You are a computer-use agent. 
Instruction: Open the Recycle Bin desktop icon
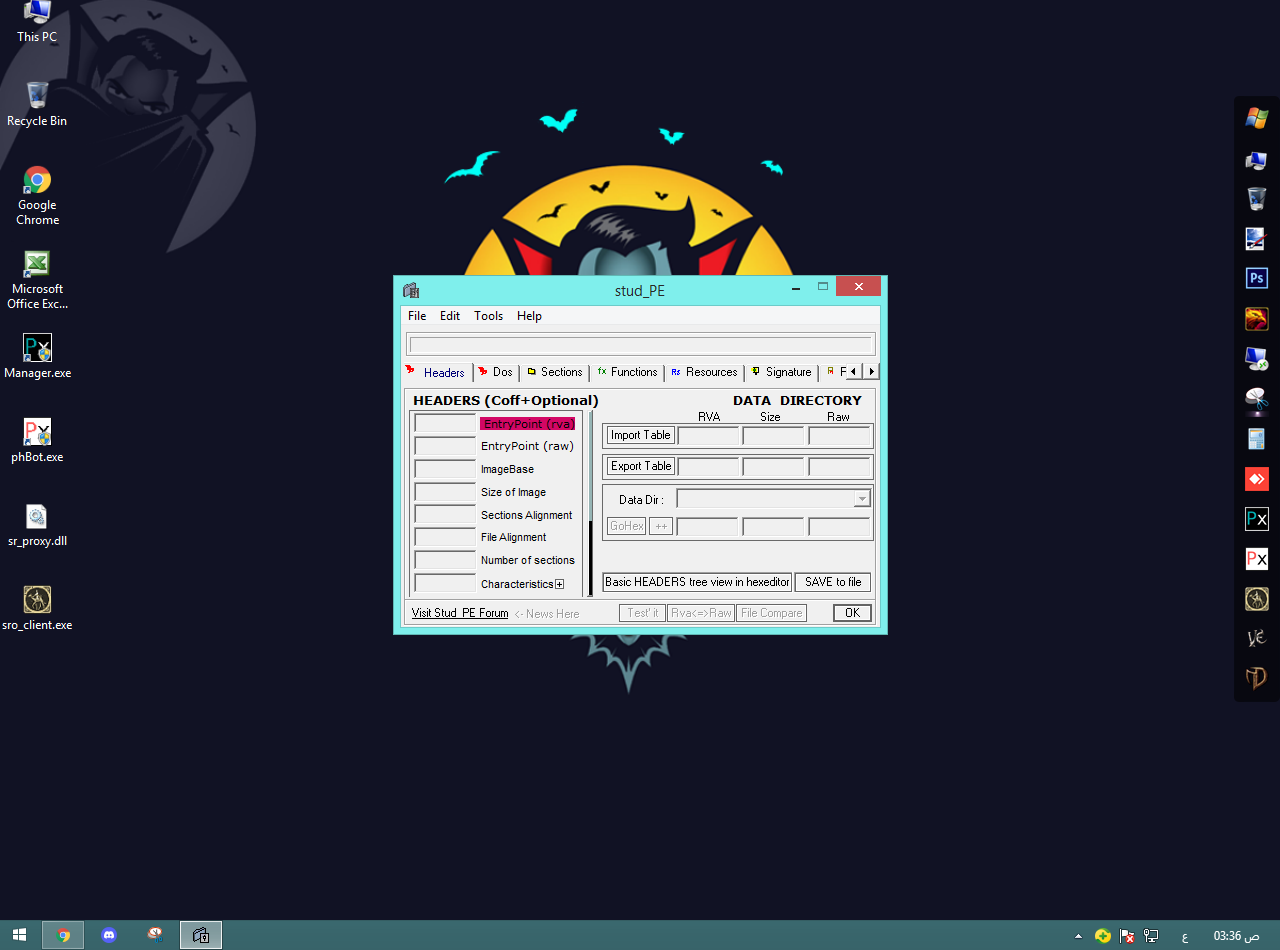tap(37, 105)
